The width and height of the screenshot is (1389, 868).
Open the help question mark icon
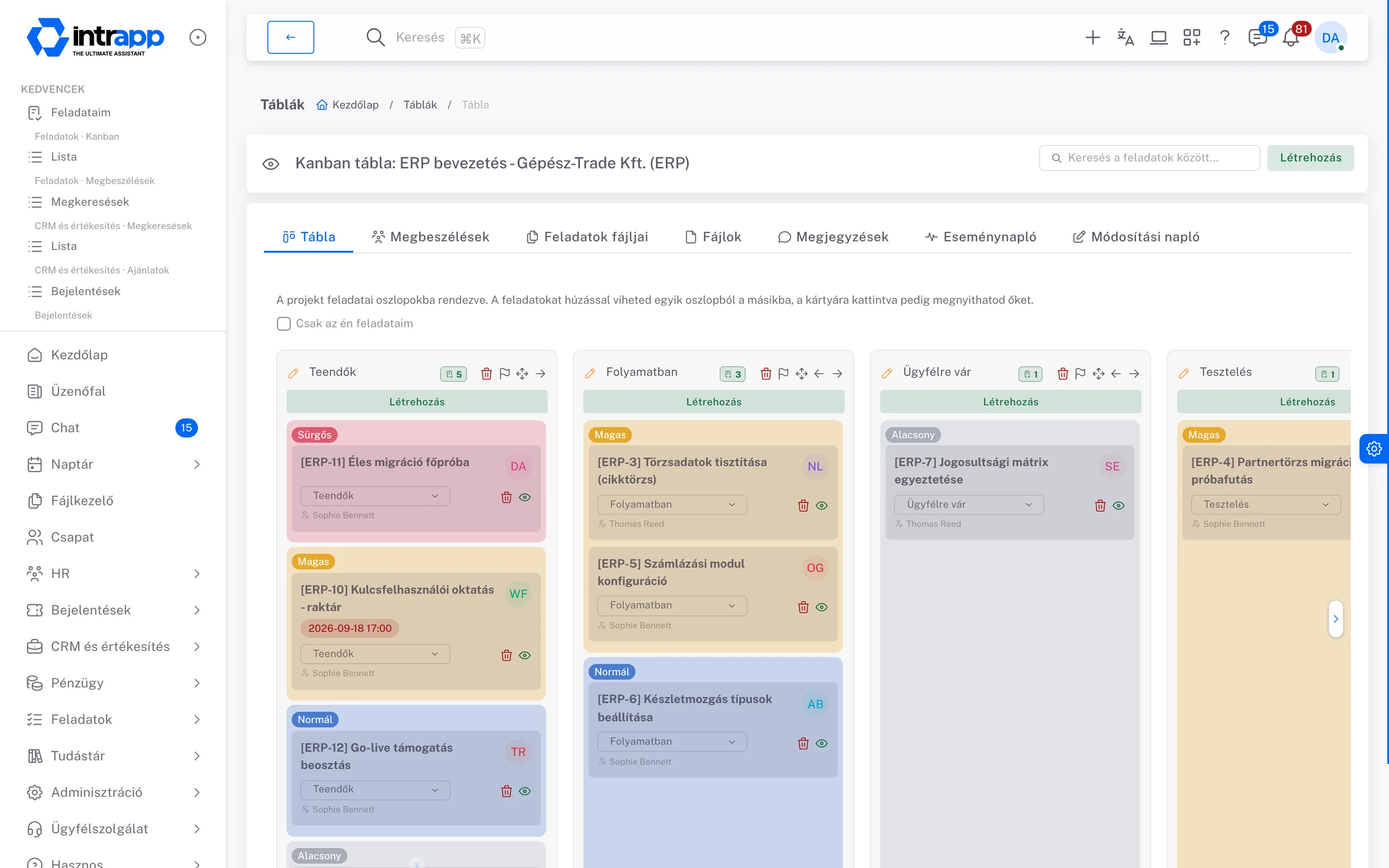[x=1225, y=38]
